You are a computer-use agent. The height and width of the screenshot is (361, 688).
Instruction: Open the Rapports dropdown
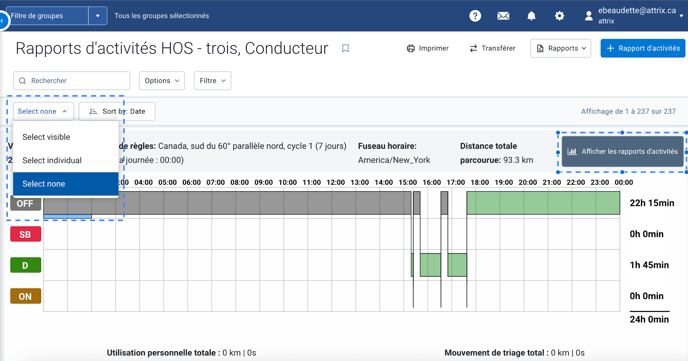coord(561,48)
